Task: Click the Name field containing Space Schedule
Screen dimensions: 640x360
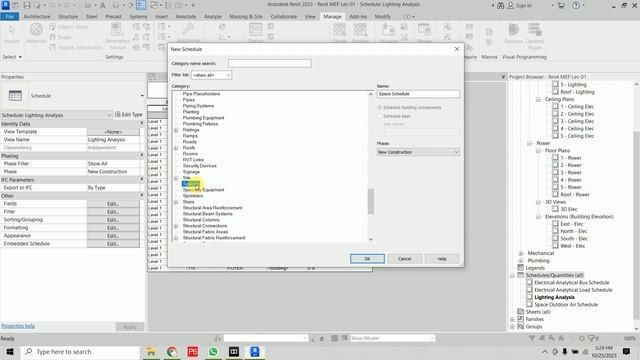Action: (x=418, y=94)
